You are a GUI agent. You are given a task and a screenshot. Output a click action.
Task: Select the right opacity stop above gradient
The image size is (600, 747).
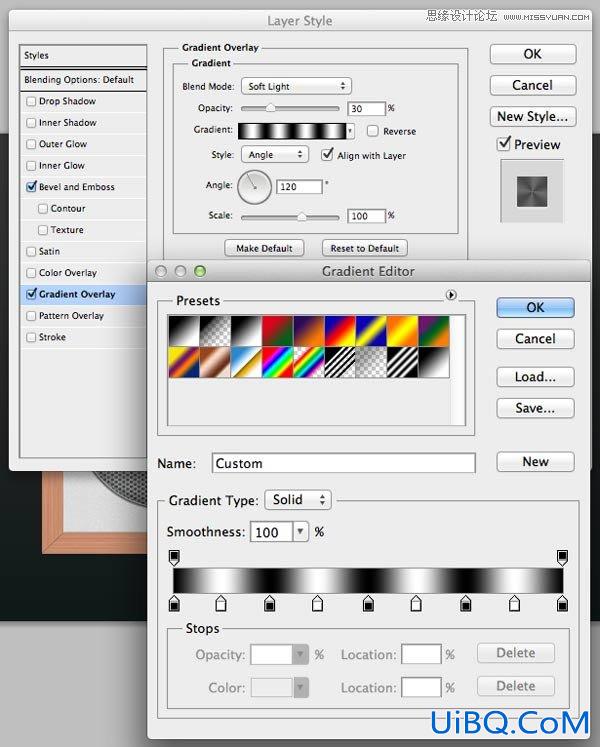562,557
